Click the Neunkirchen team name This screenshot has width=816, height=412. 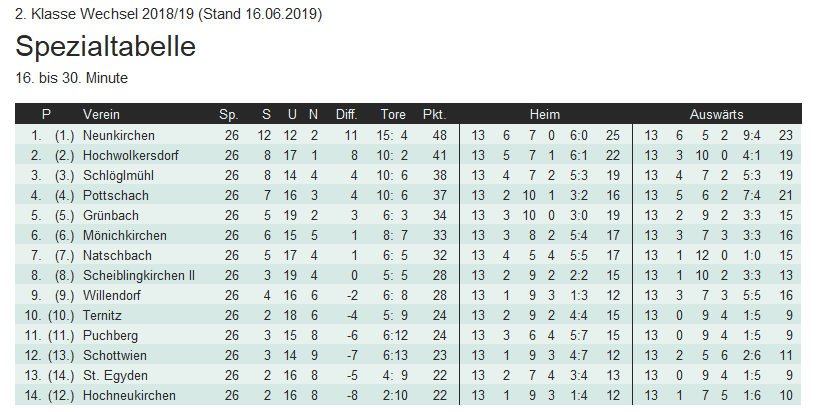click(x=119, y=135)
